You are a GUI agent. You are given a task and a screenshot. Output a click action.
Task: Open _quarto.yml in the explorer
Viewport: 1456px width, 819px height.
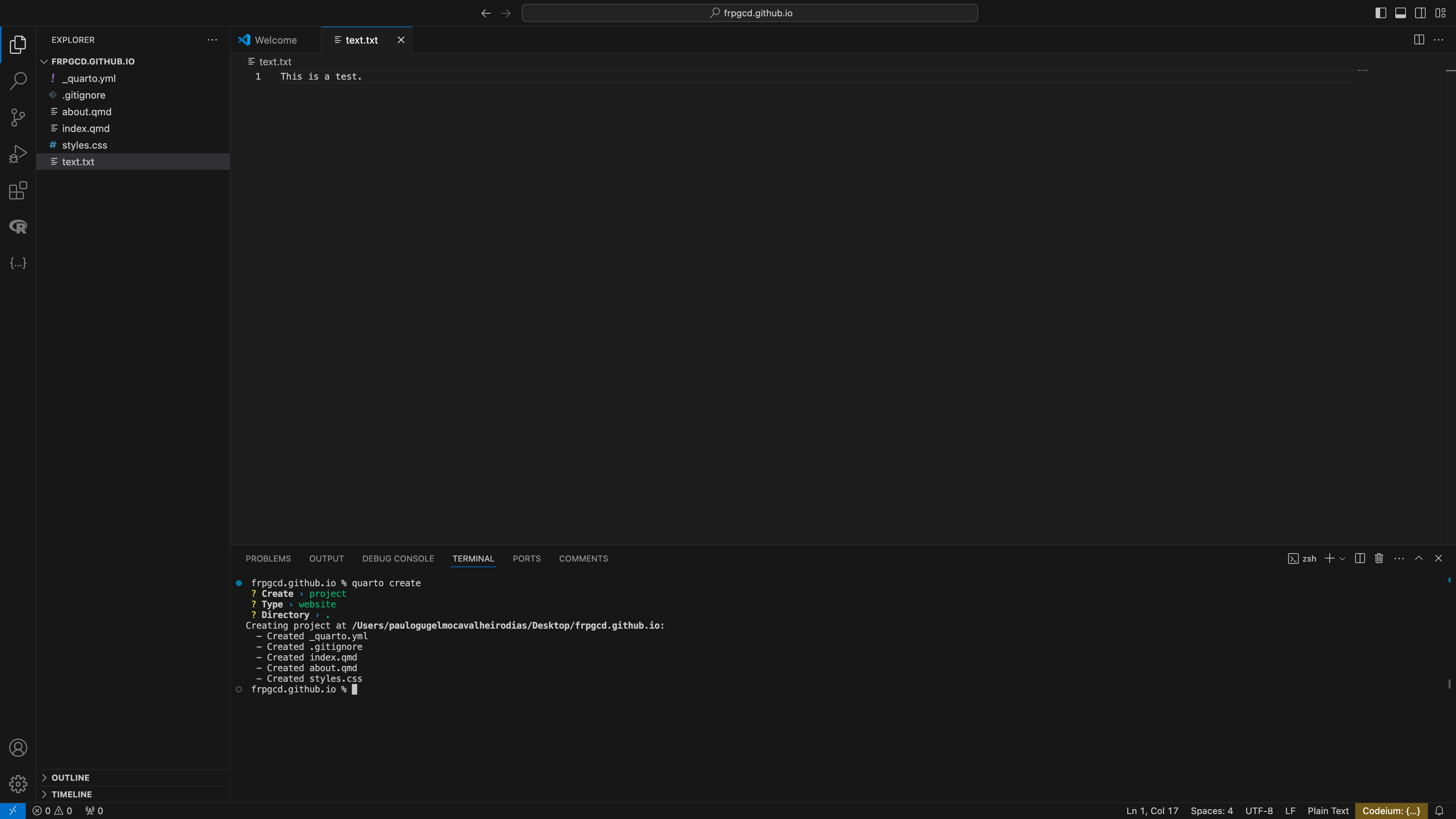(x=133, y=78)
